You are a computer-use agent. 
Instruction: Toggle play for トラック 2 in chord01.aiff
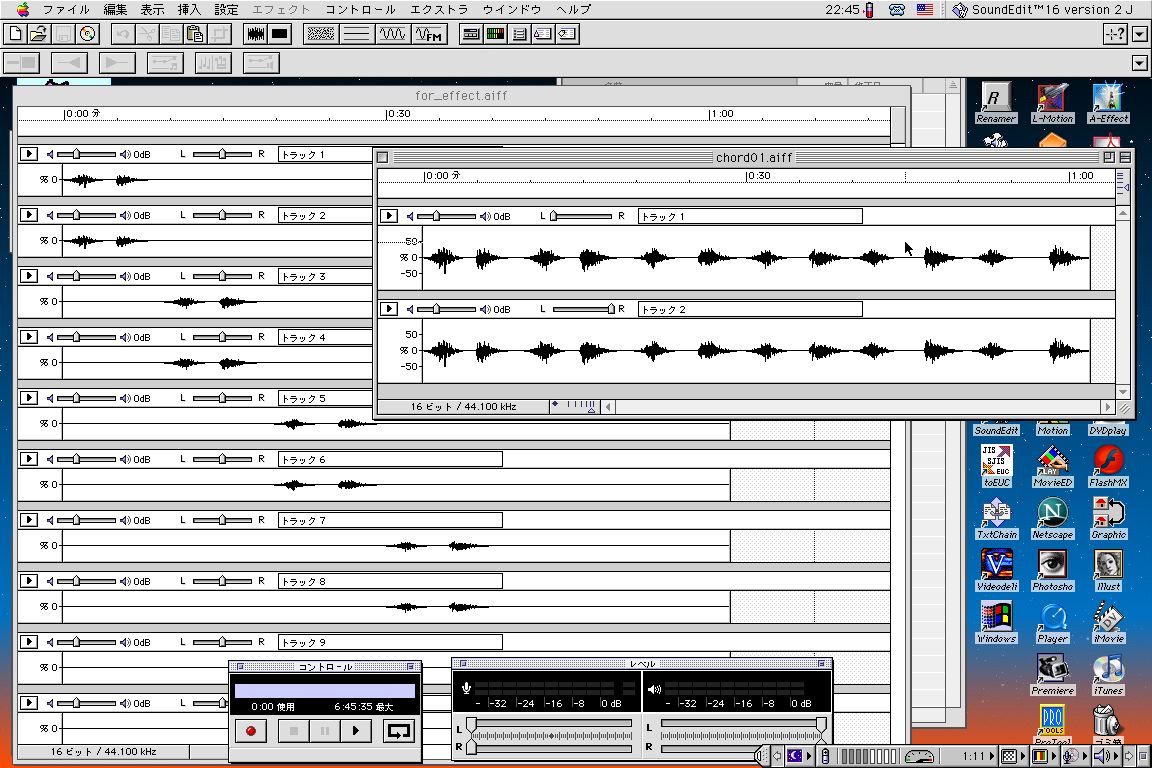(x=389, y=309)
